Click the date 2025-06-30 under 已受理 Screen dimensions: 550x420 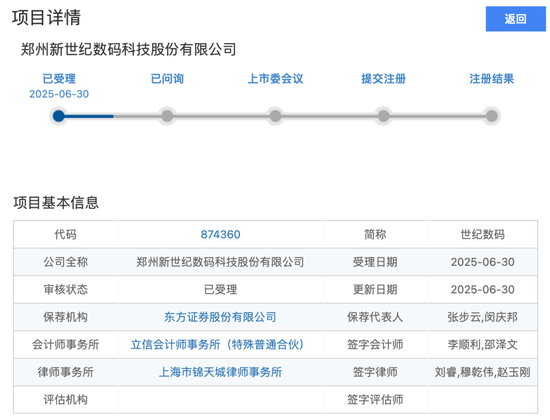[x=59, y=94]
